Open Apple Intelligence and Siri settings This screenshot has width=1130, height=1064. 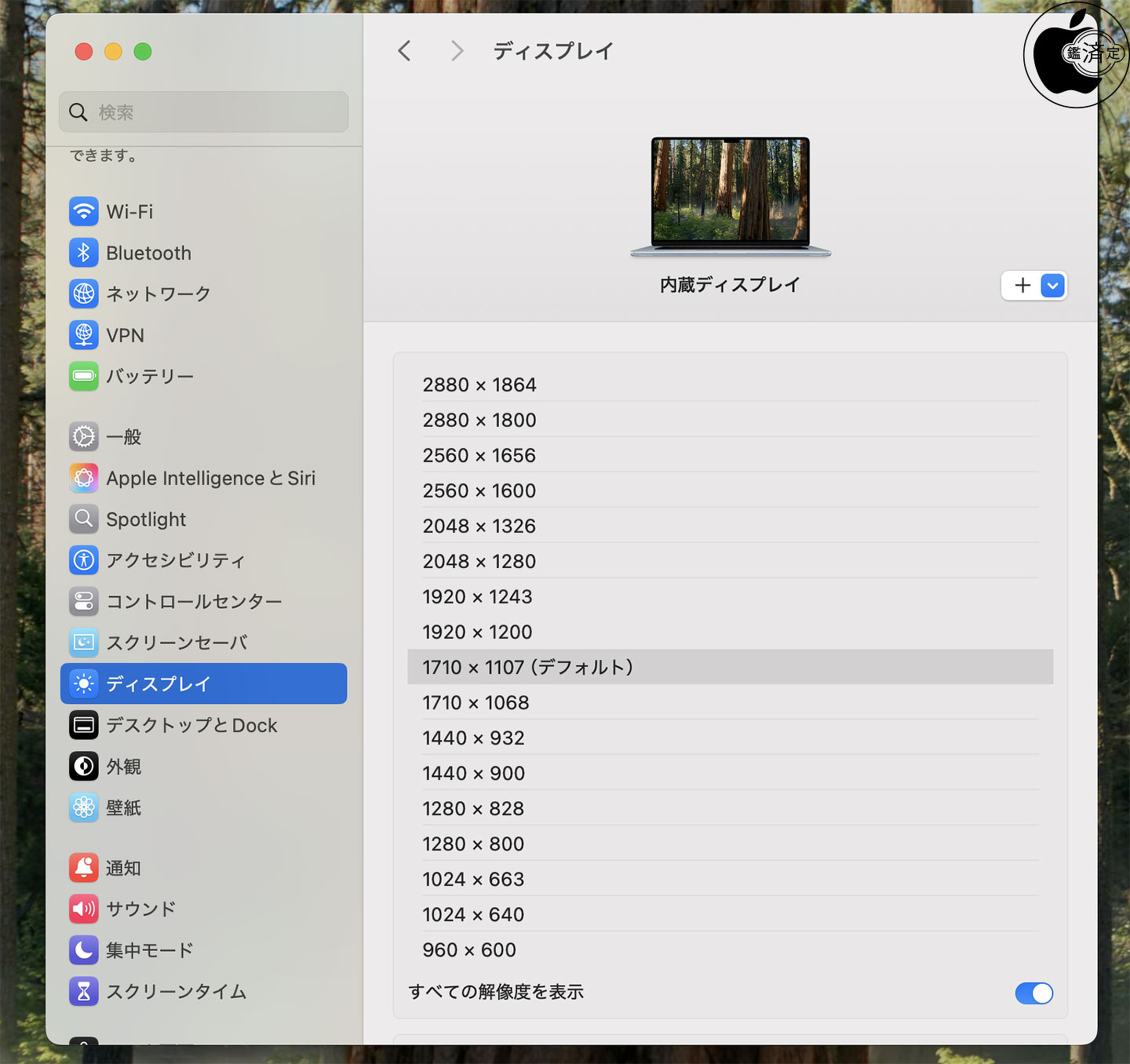(210, 478)
